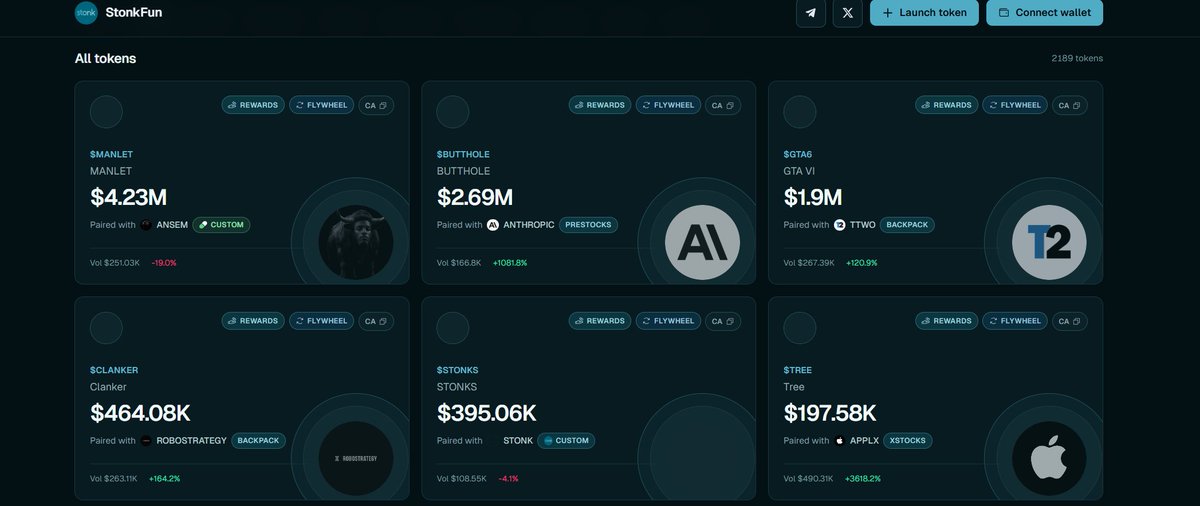The height and width of the screenshot is (506, 1200).
Task: Click the $4.23M market cap value
Action: [x=128, y=197]
